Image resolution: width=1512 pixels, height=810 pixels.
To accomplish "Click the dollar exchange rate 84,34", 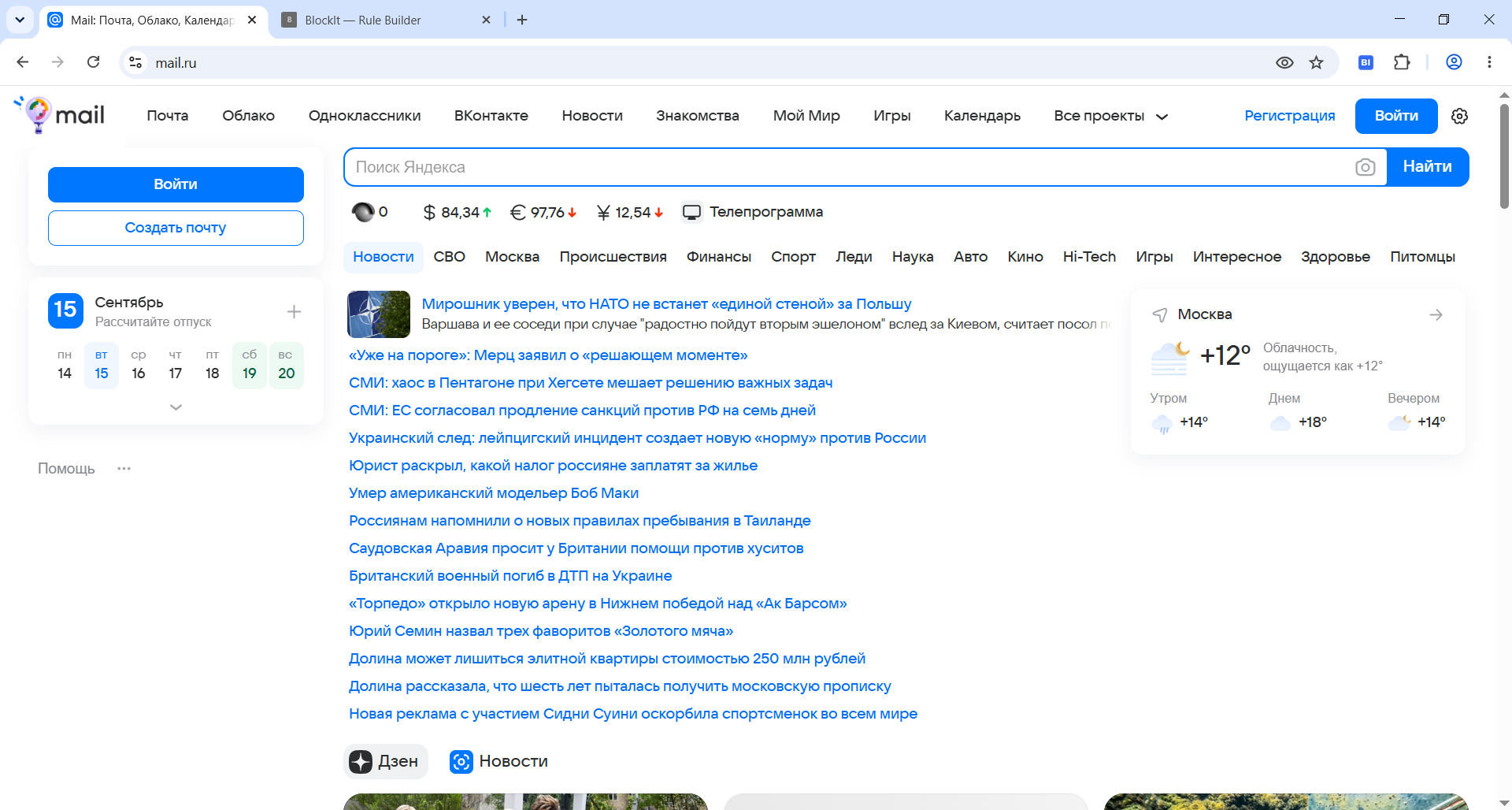I will coord(457,212).
